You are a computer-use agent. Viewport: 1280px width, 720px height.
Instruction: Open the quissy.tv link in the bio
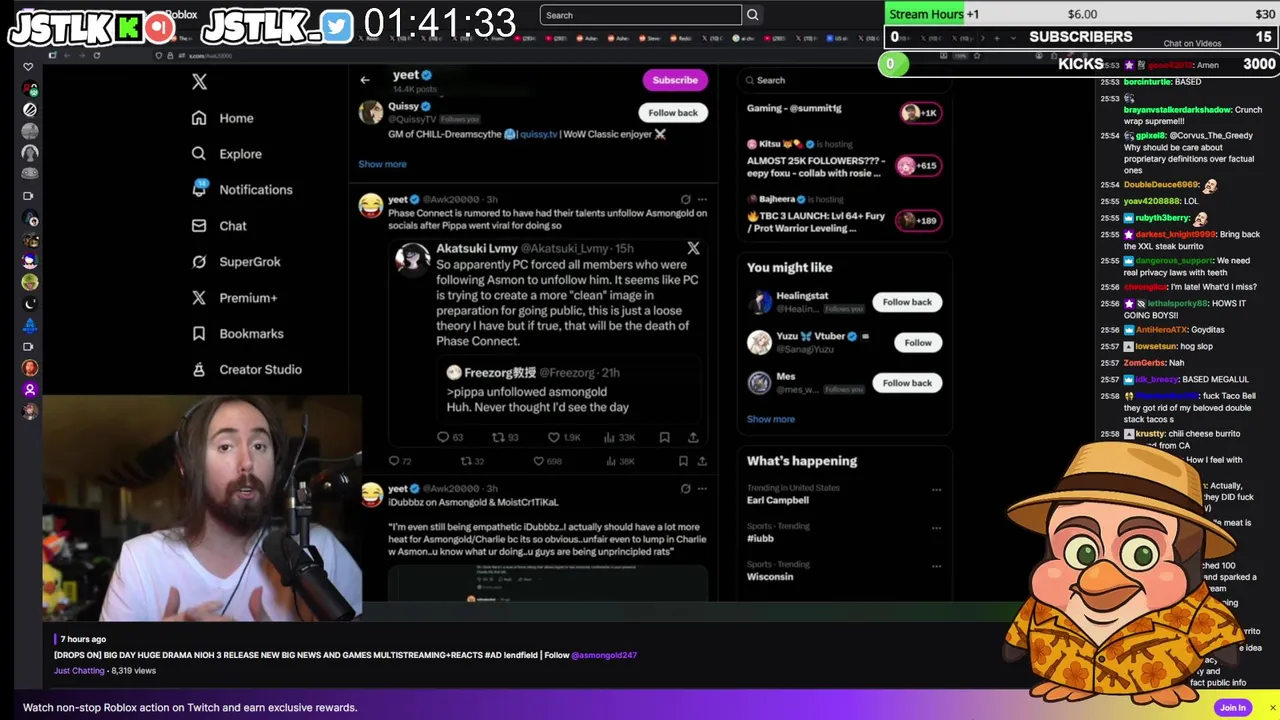(x=538, y=134)
